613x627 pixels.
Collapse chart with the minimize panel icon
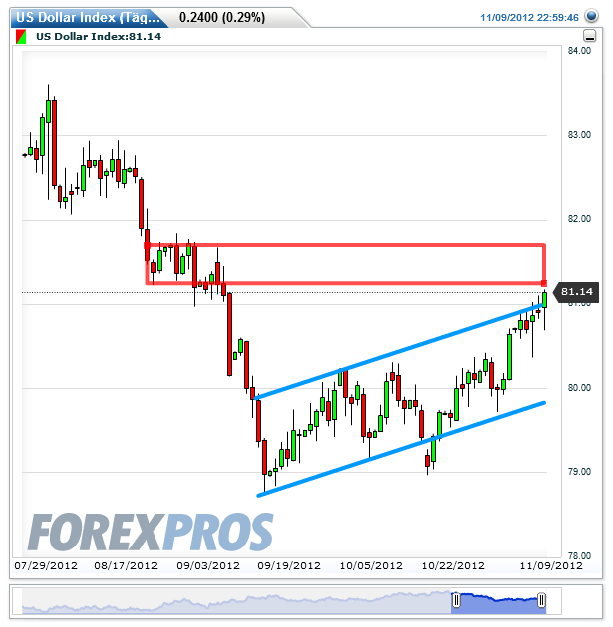click(x=590, y=36)
